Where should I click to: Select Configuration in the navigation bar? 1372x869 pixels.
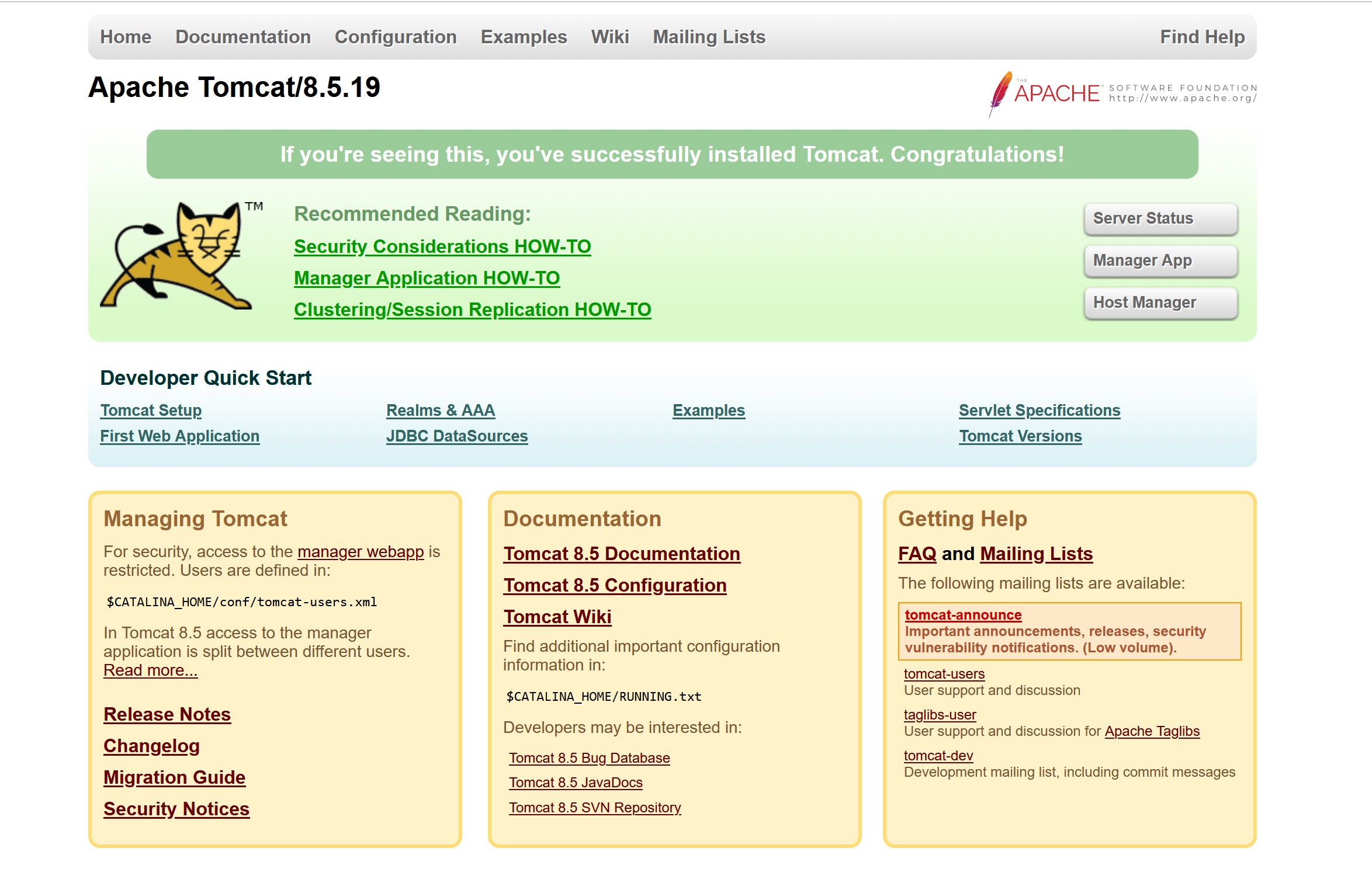(x=396, y=37)
